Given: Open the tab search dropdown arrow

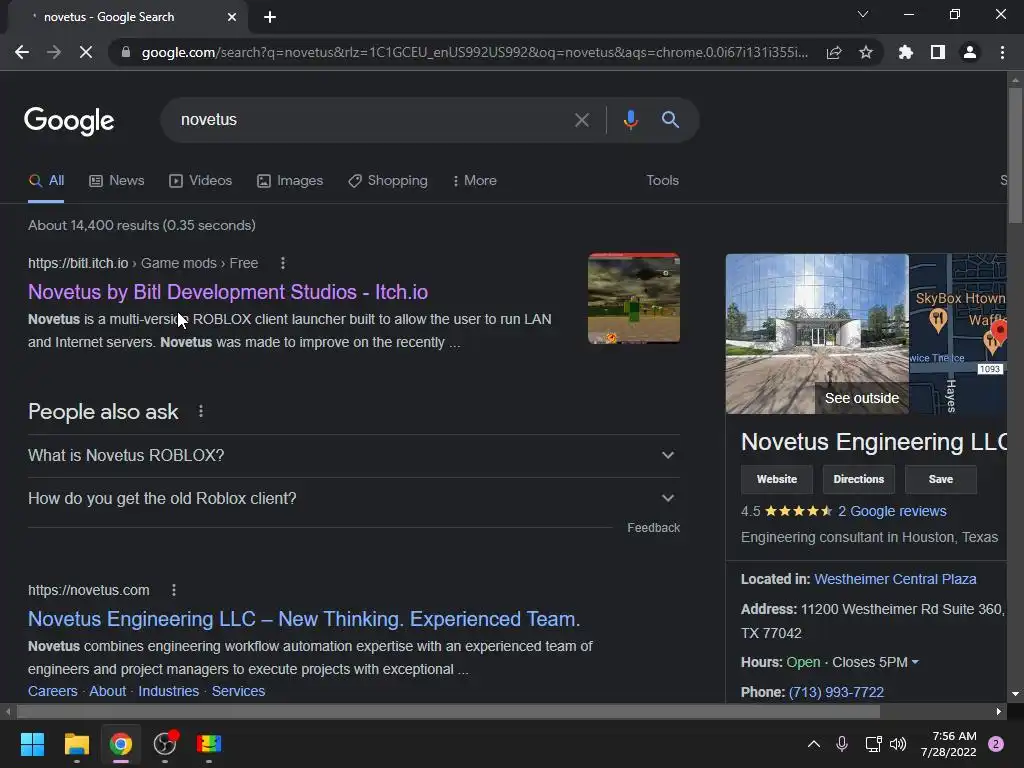Looking at the screenshot, I should point(863,14).
